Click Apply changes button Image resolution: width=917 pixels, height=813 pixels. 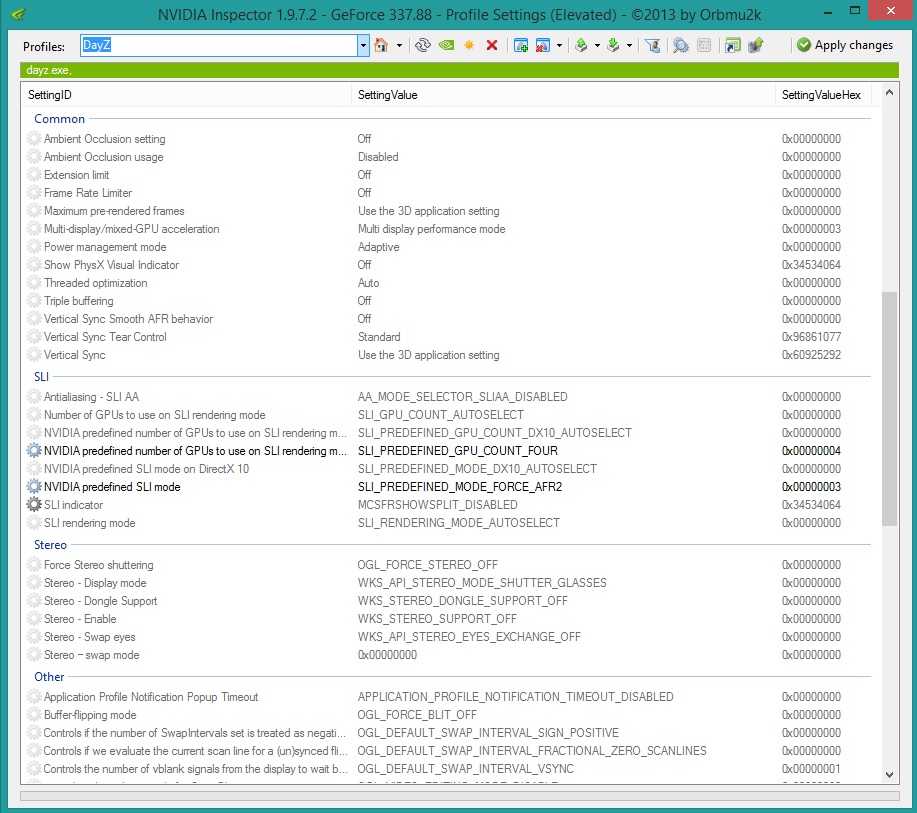tap(844, 45)
